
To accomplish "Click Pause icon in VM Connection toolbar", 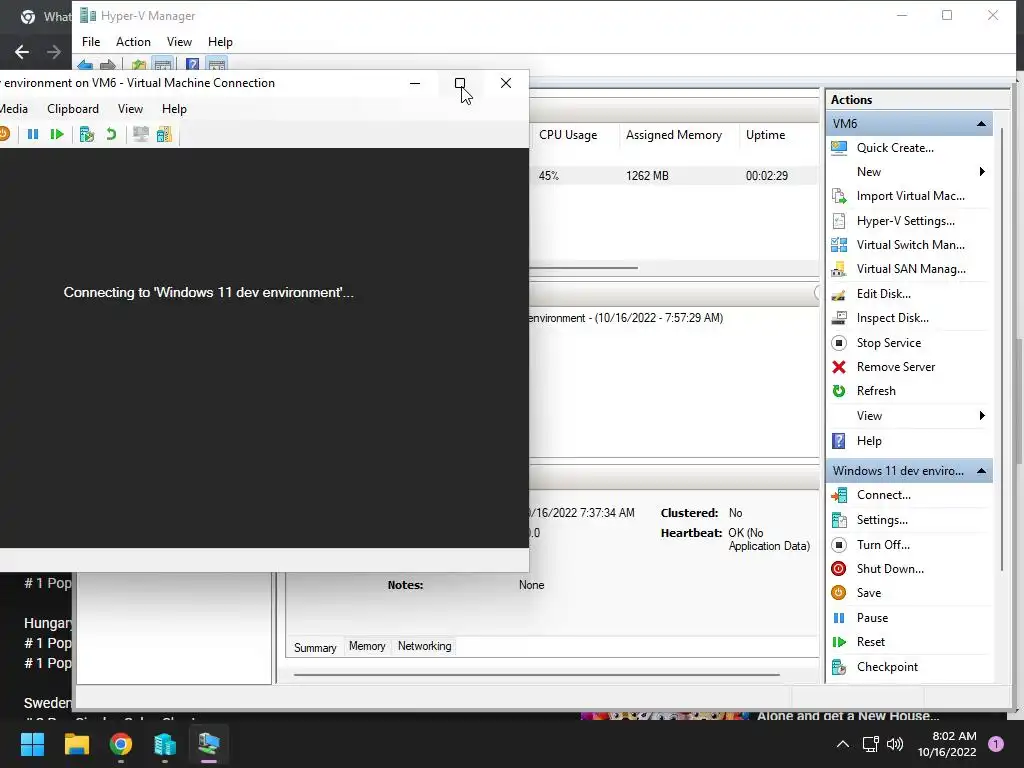I will 33,134.
